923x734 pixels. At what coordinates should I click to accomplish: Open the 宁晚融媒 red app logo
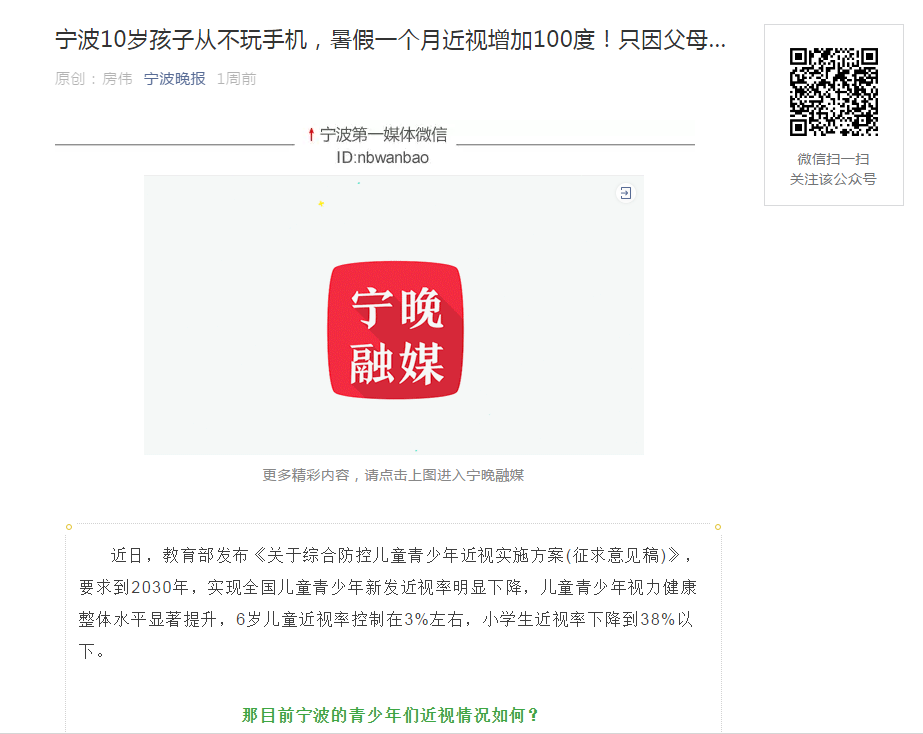tap(395, 330)
